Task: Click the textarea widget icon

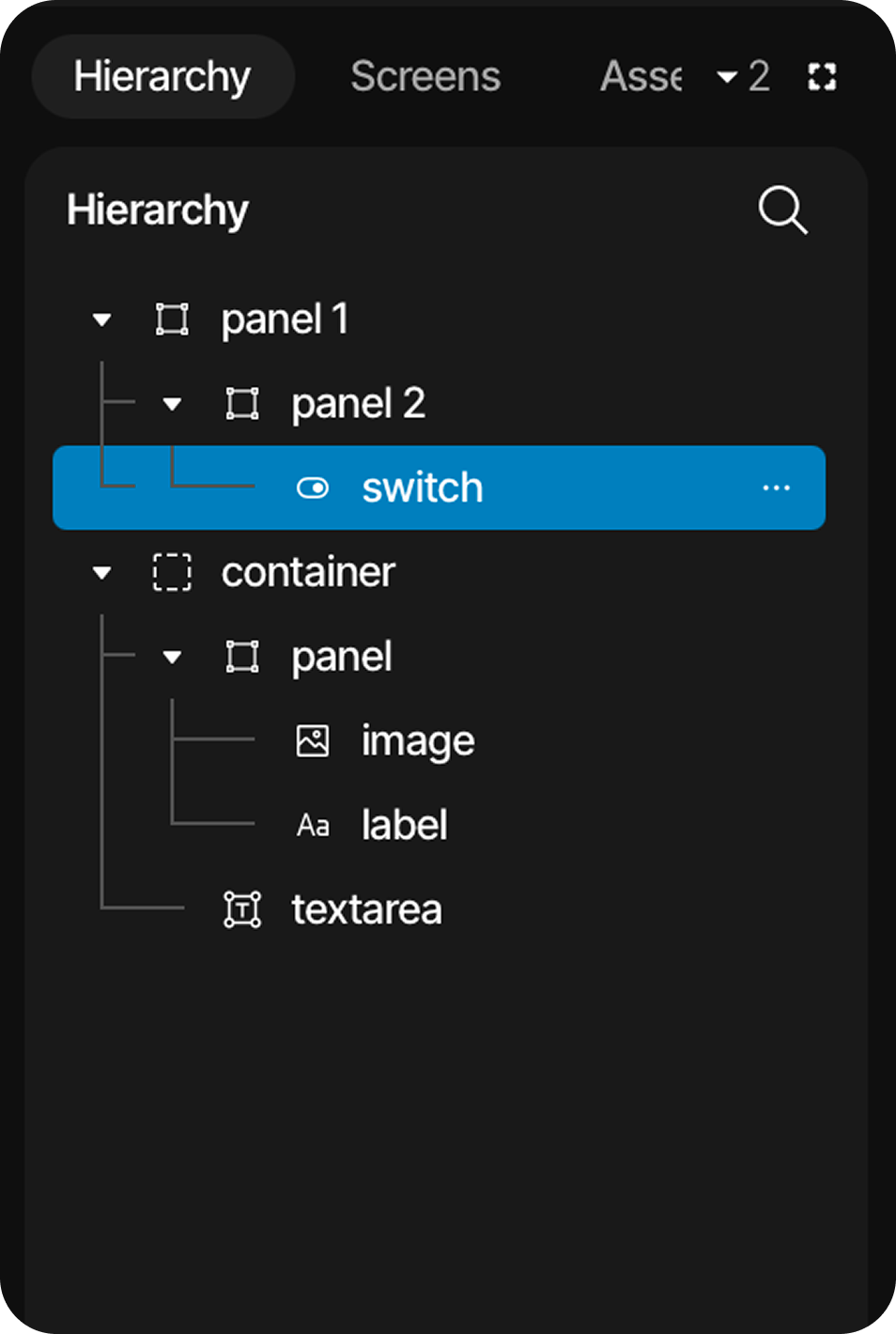Action: click(242, 909)
